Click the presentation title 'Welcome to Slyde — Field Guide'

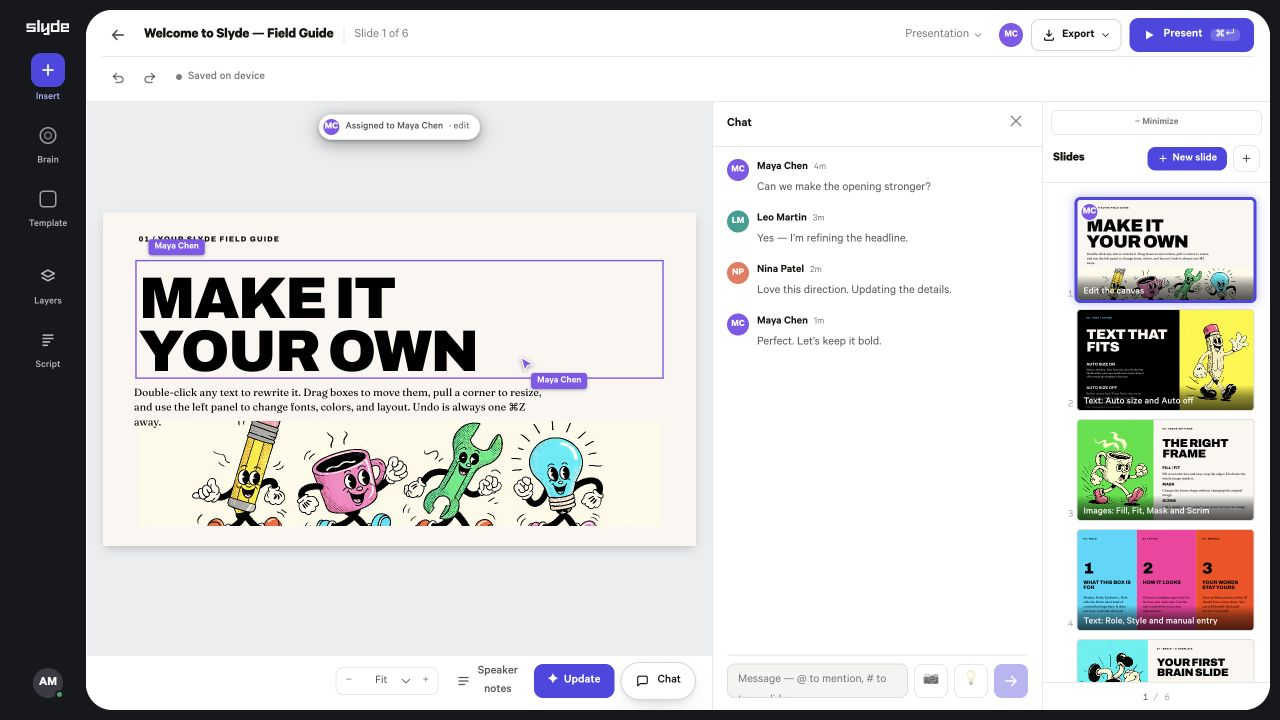pos(238,34)
